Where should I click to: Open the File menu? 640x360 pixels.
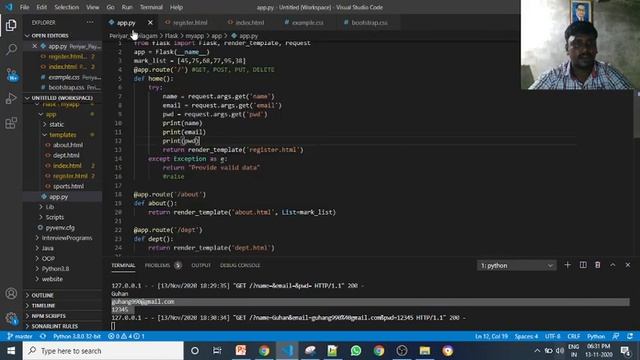click(24, 7)
